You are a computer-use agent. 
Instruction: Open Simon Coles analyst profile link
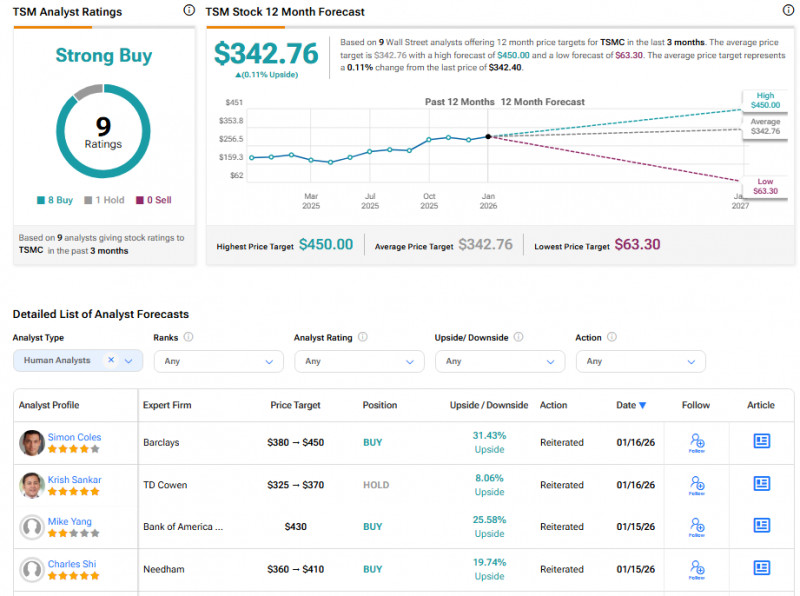[74, 437]
